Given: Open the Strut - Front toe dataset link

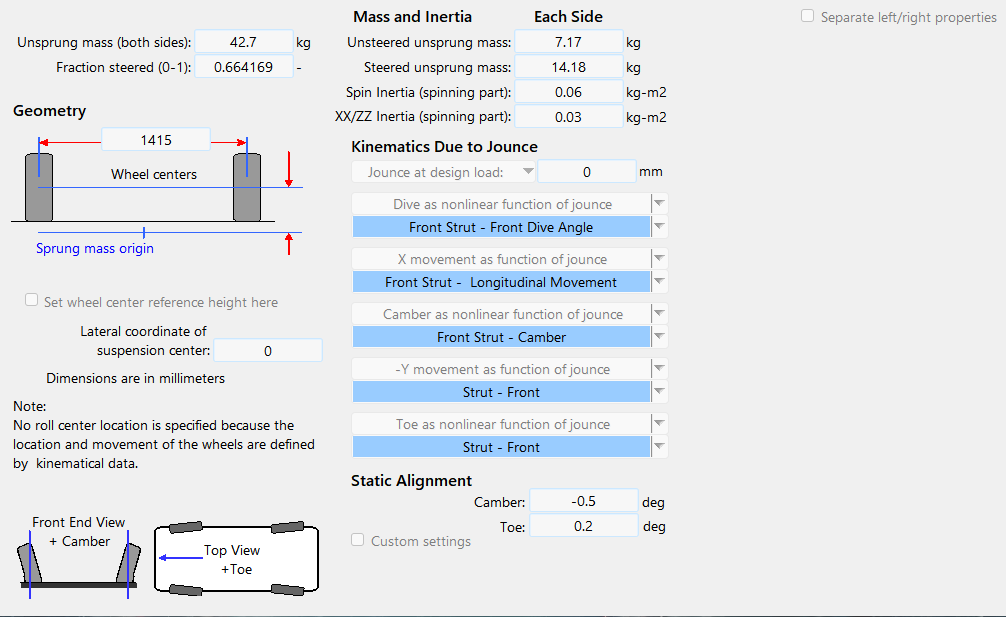Looking at the screenshot, I should pos(501,447).
